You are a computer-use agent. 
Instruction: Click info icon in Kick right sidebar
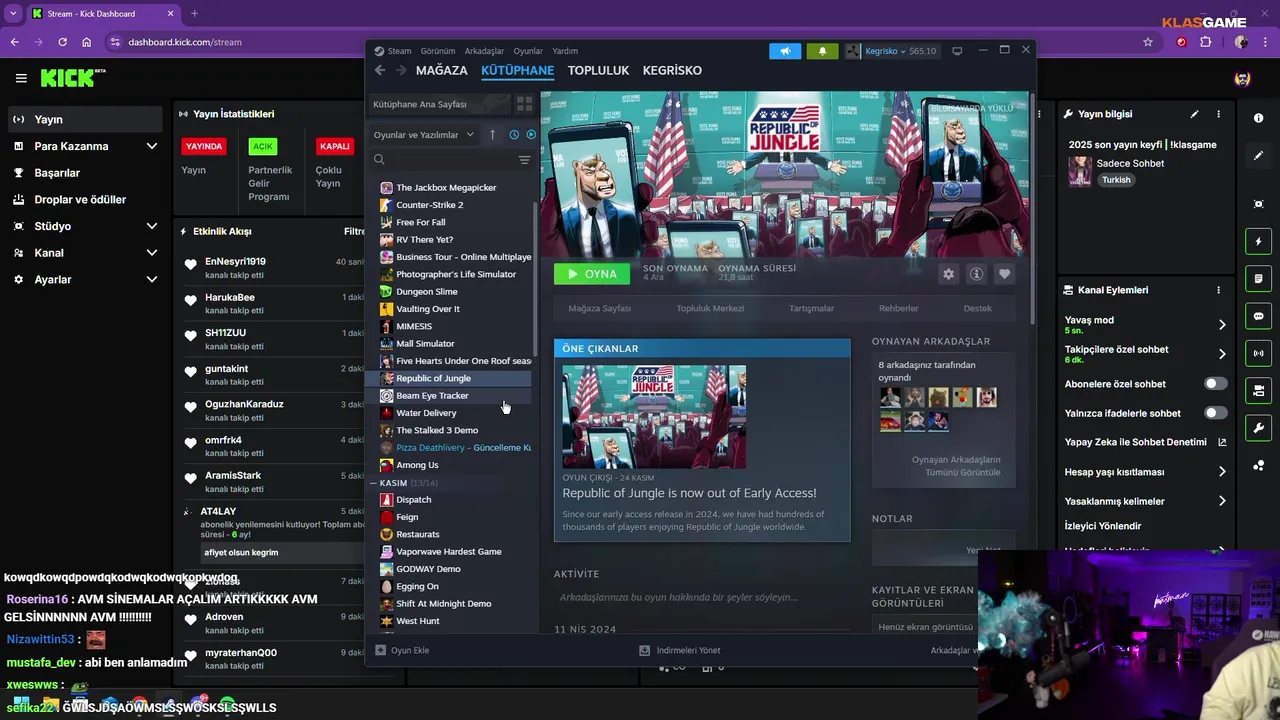point(1258,118)
